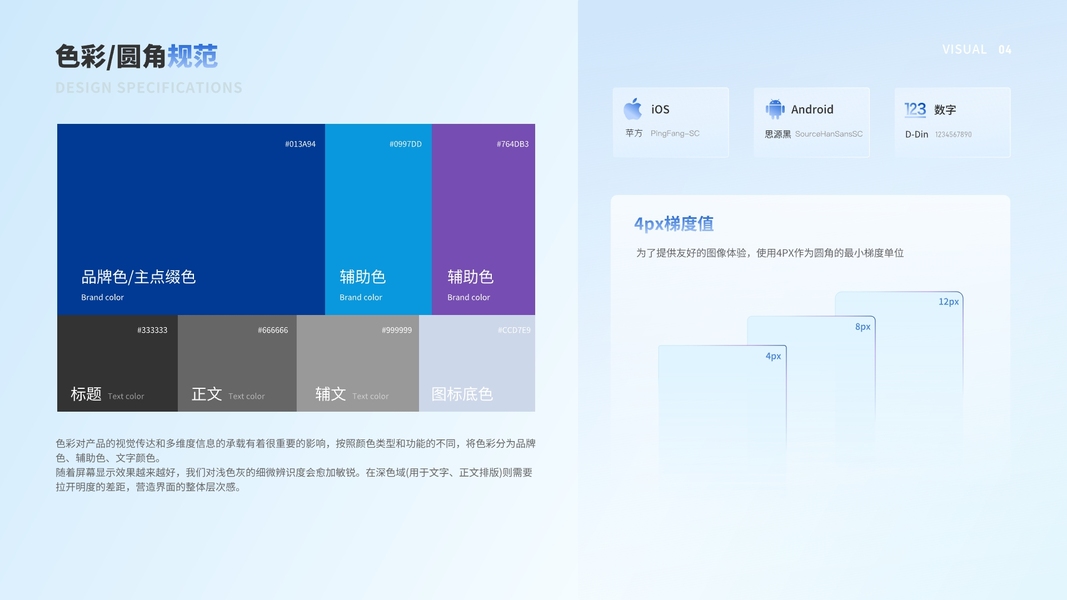Click the #013A94 hex code text

300,144
